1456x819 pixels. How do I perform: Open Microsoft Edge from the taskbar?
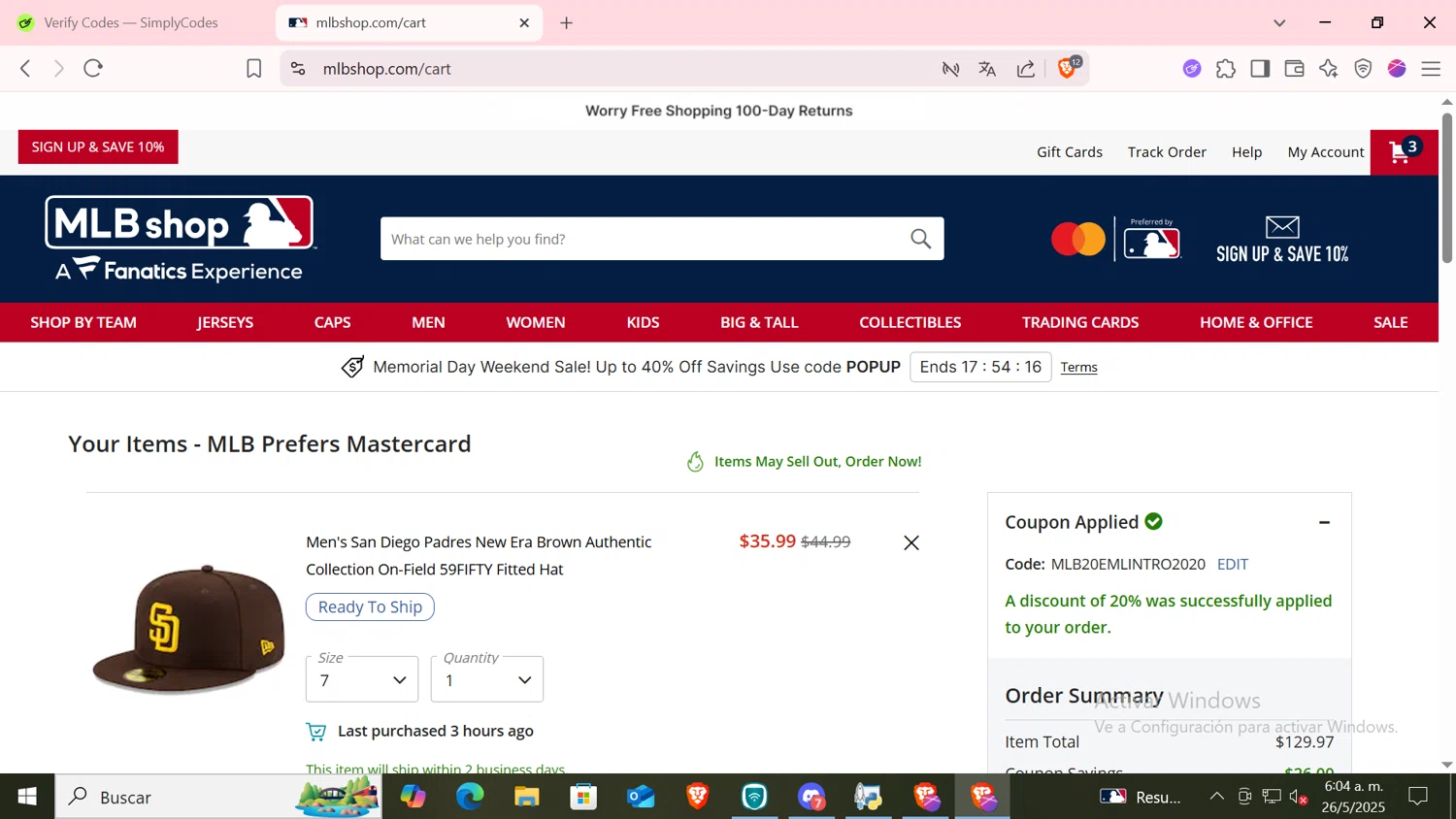(470, 797)
